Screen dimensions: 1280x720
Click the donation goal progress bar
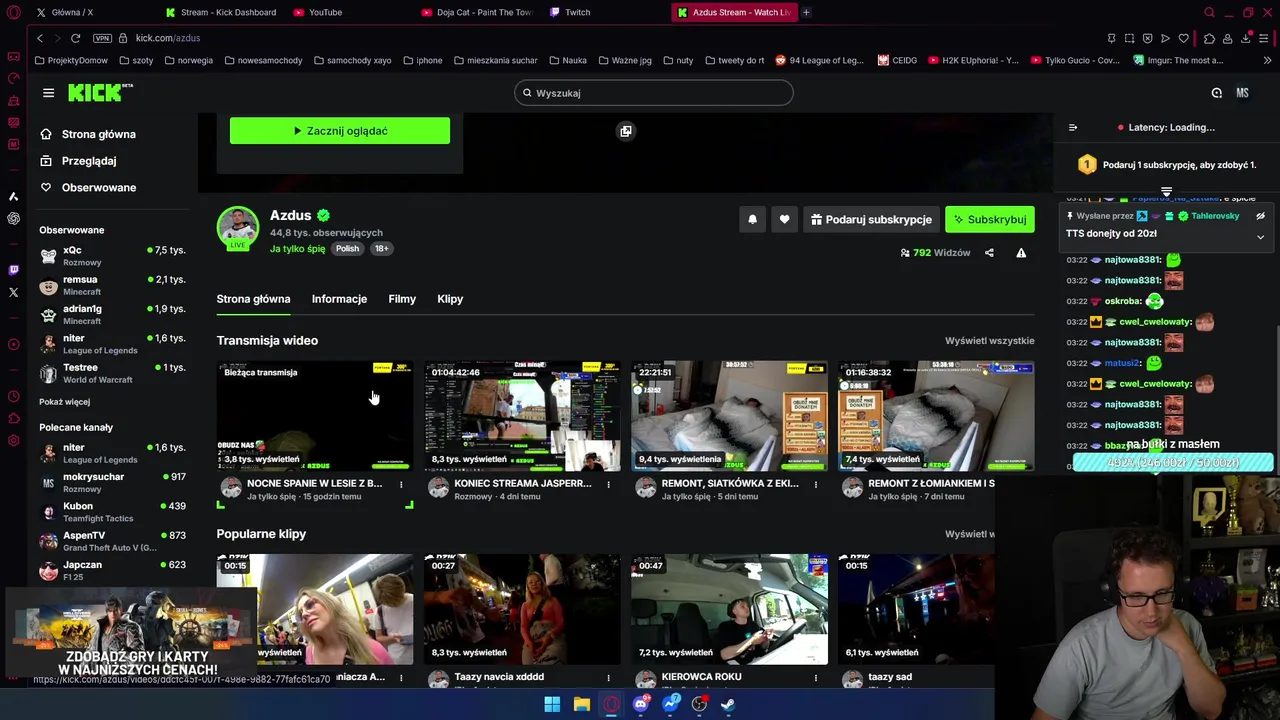1173,463
